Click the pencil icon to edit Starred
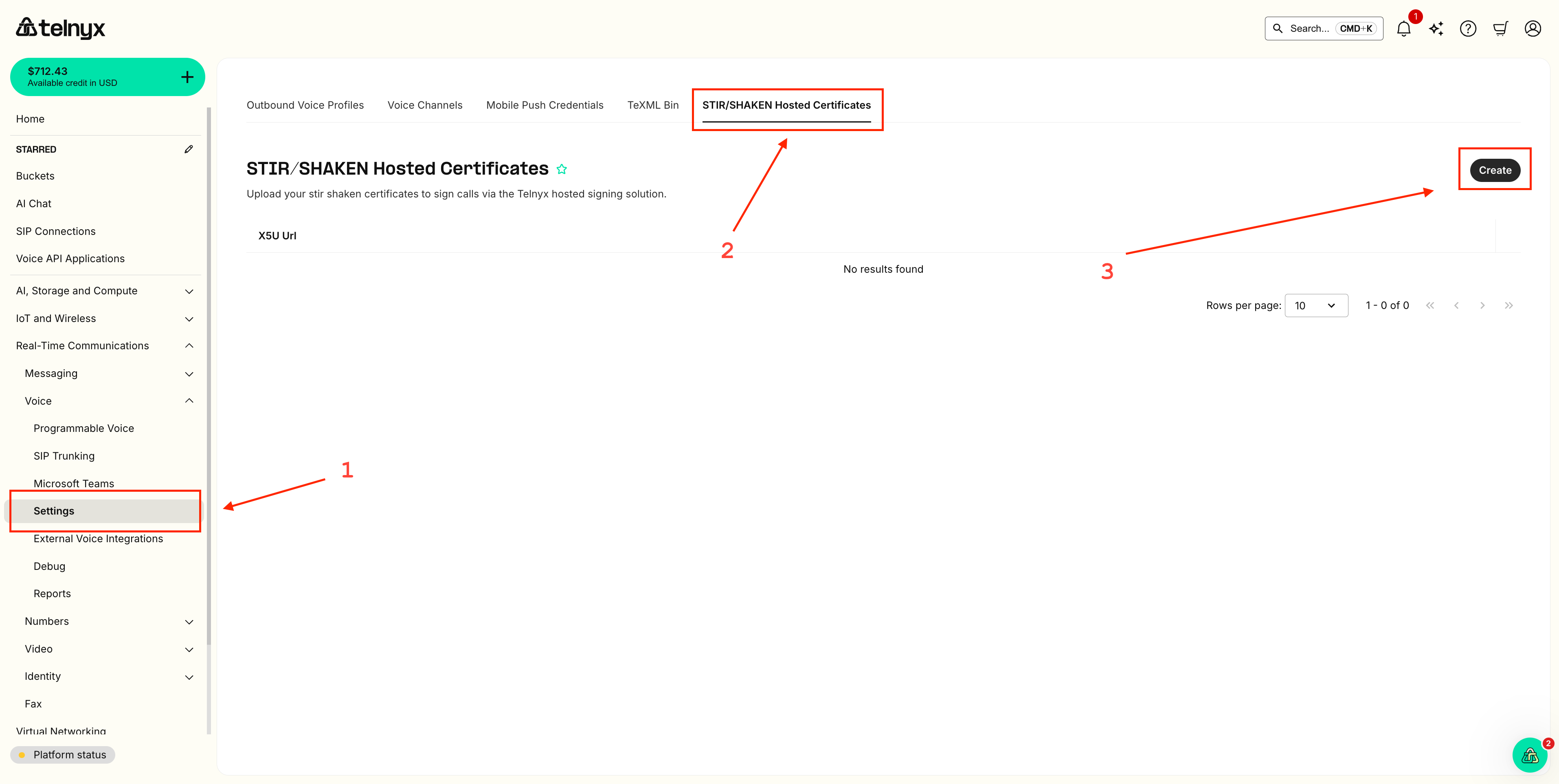 coord(189,149)
